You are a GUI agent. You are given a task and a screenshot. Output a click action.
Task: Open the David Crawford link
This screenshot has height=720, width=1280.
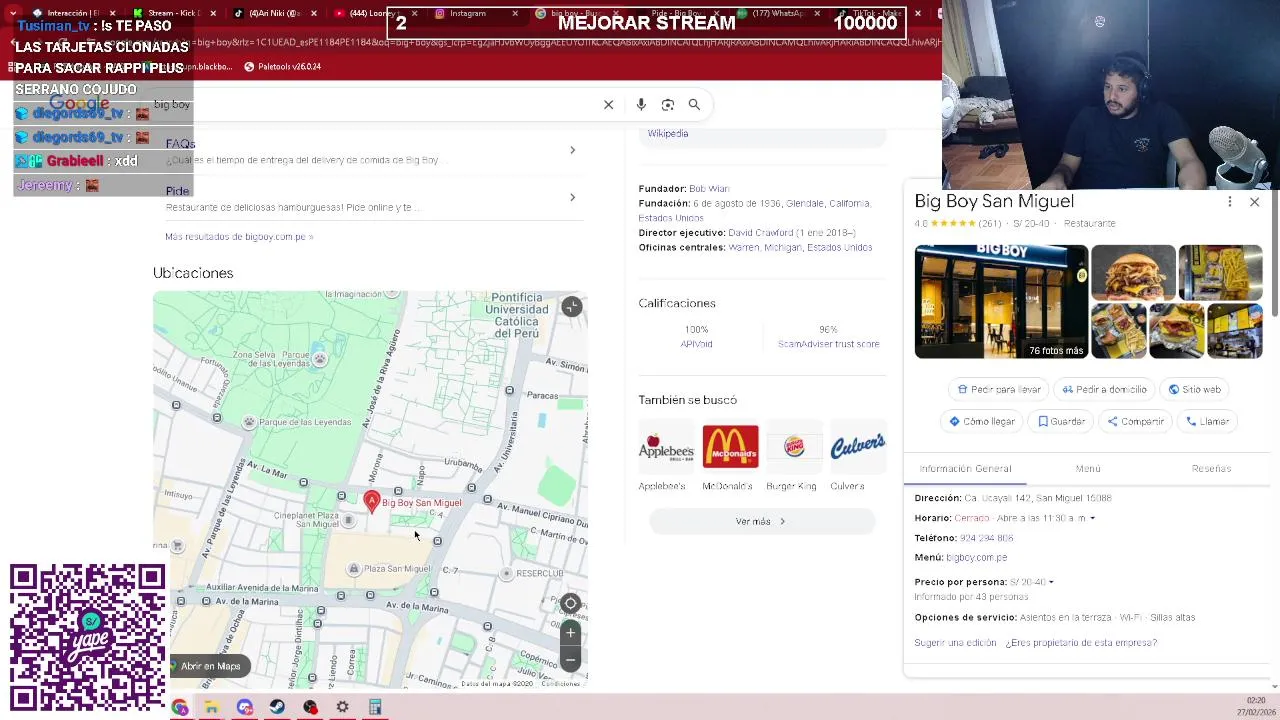760,233
